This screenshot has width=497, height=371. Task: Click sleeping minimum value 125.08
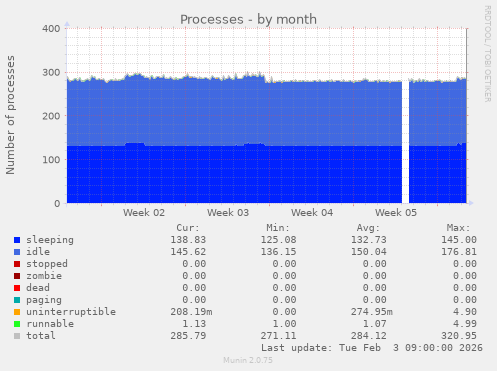pos(279,240)
